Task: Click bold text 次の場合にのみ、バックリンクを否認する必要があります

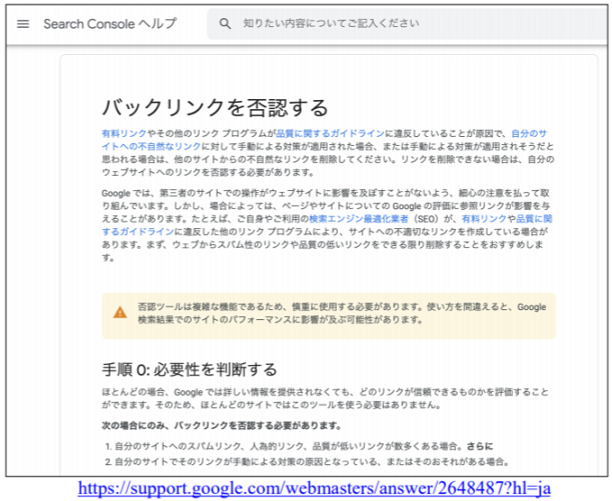Action: coord(221,425)
